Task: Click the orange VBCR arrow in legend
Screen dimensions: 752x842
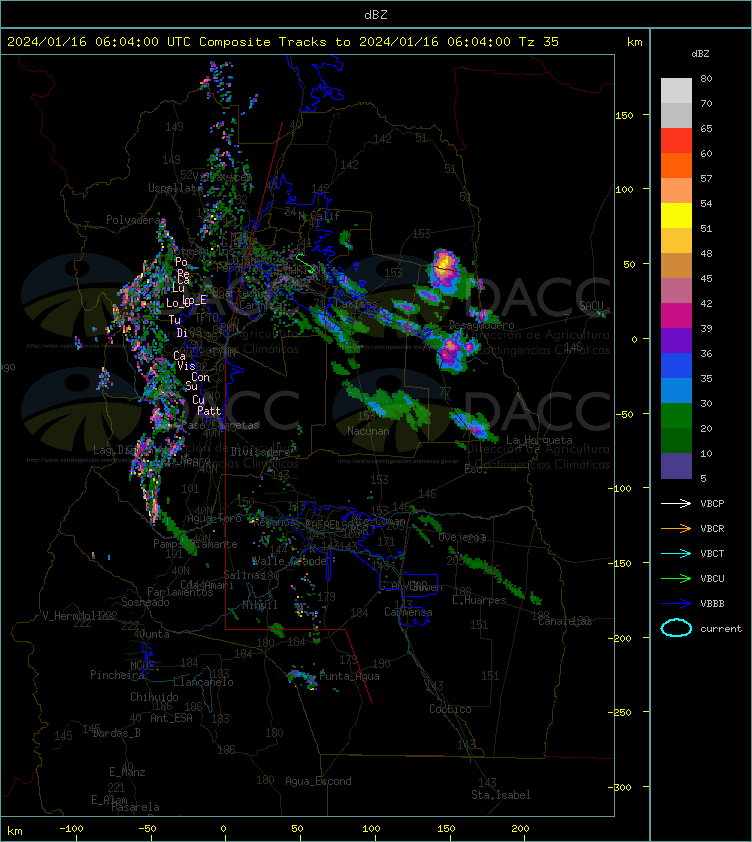Action: tap(676, 528)
